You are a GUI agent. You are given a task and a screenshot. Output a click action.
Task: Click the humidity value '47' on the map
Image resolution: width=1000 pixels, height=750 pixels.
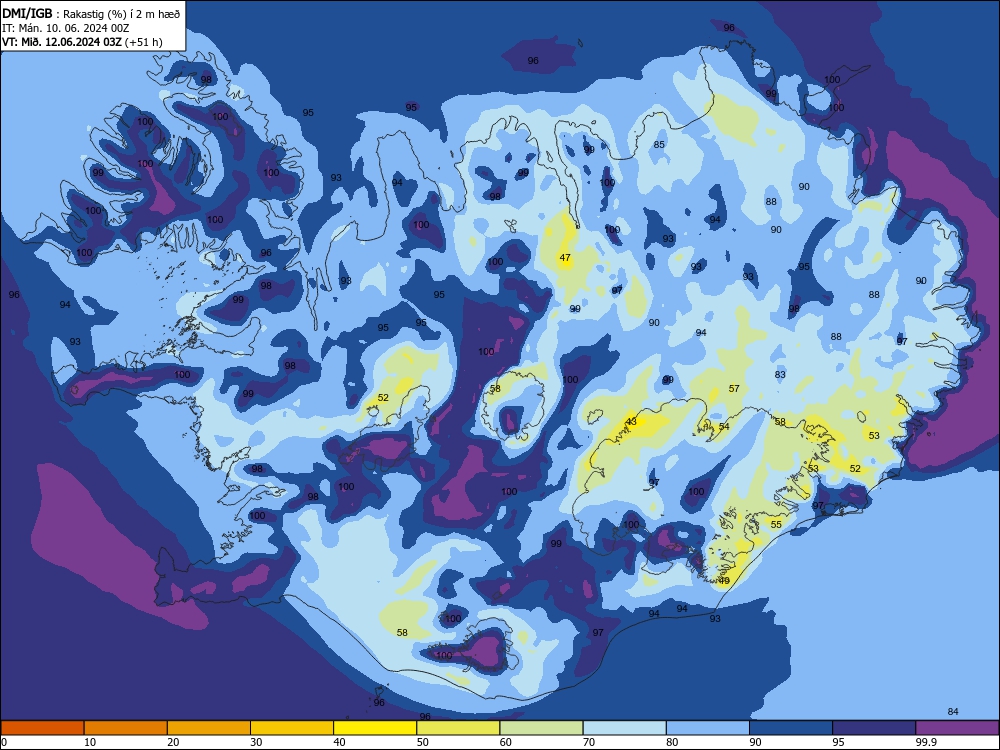tap(565, 258)
